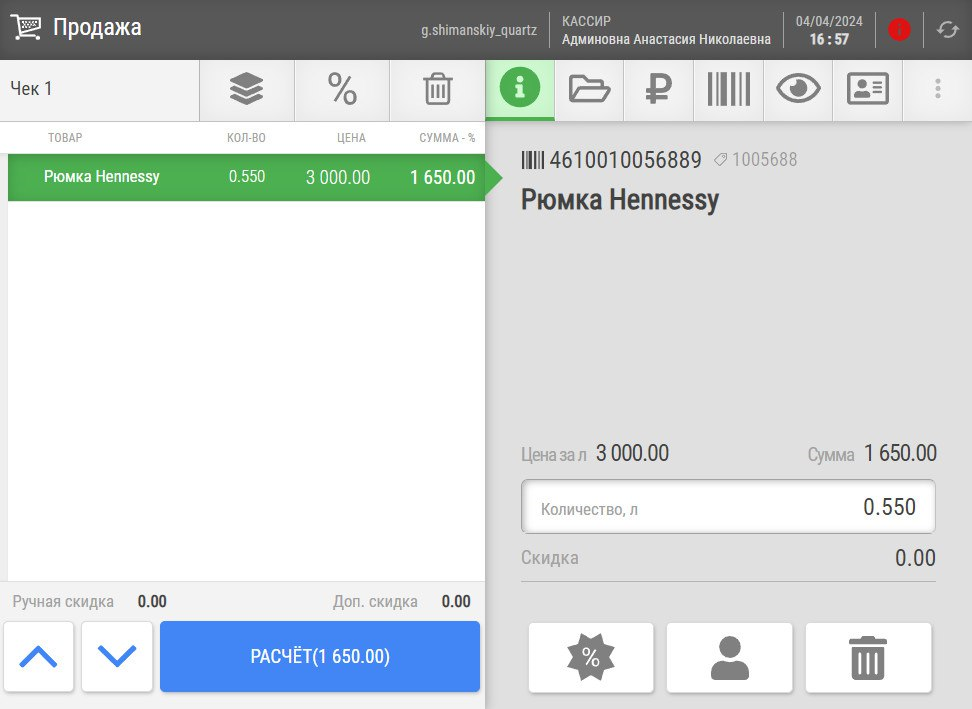This screenshot has width=972, height=709.
Task: Select the Рюмка Hennessy item row
Action: (246, 177)
